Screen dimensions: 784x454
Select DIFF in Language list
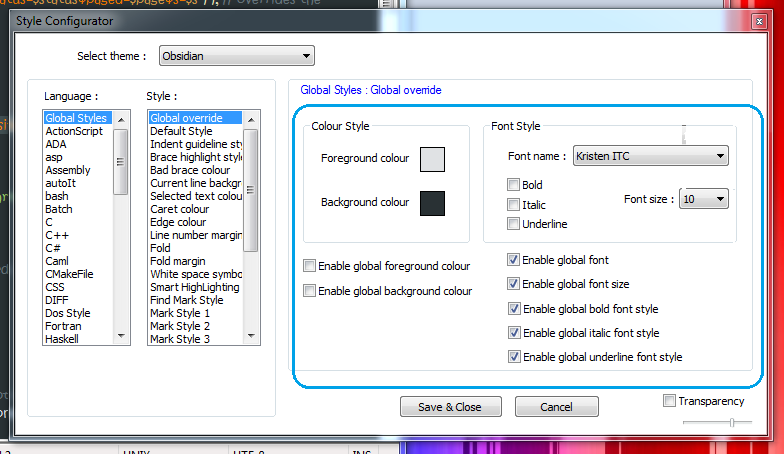pos(78,300)
